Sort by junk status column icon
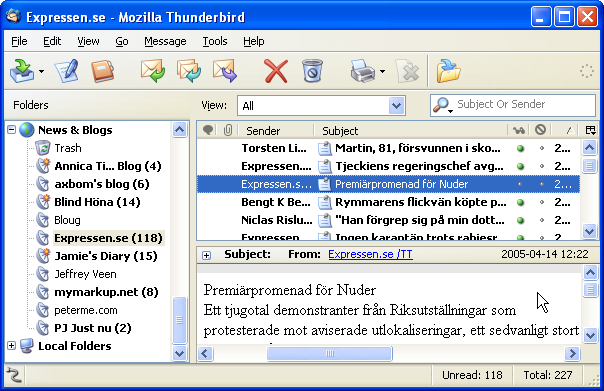Image resolution: width=604 pixels, height=391 pixels. (x=540, y=130)
